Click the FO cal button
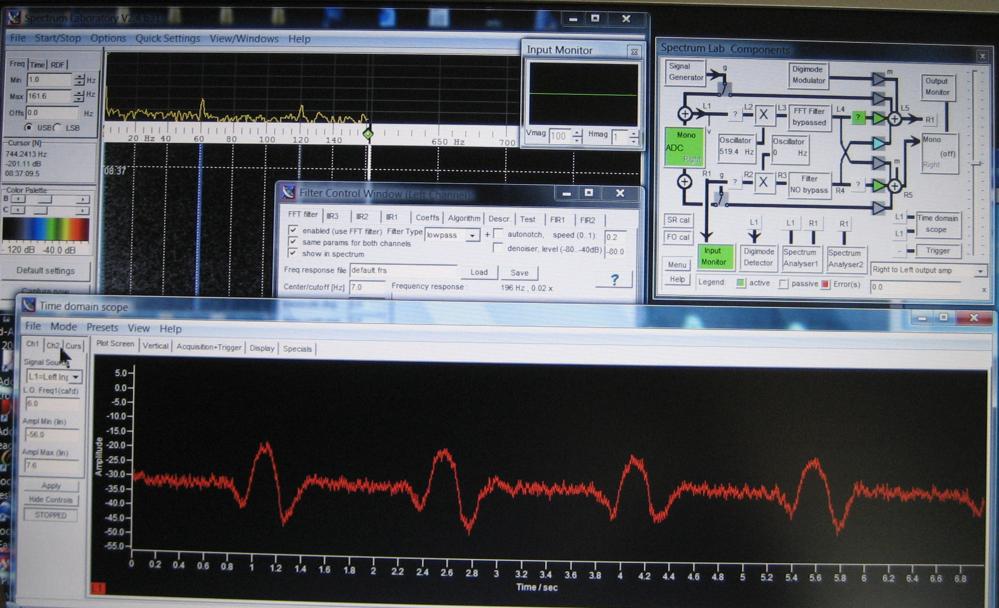Viewport: 999px width, 608px height. (x=678, y=237)
